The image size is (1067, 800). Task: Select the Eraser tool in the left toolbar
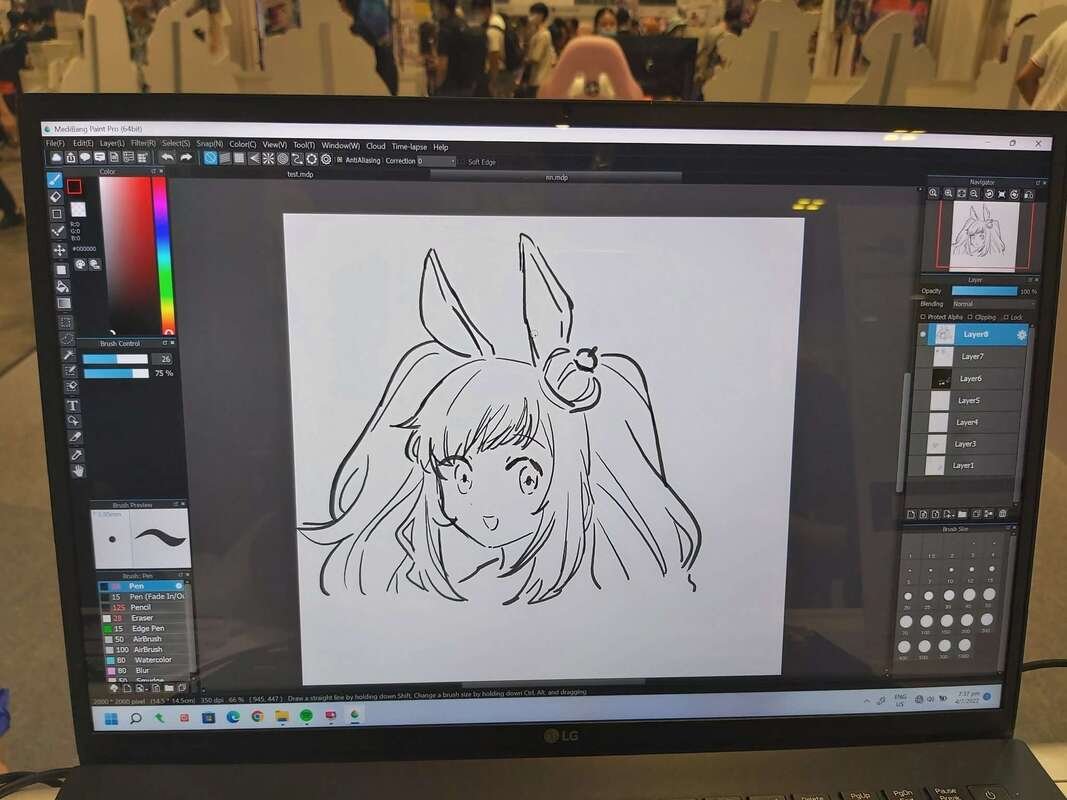[x=57, y=197]
